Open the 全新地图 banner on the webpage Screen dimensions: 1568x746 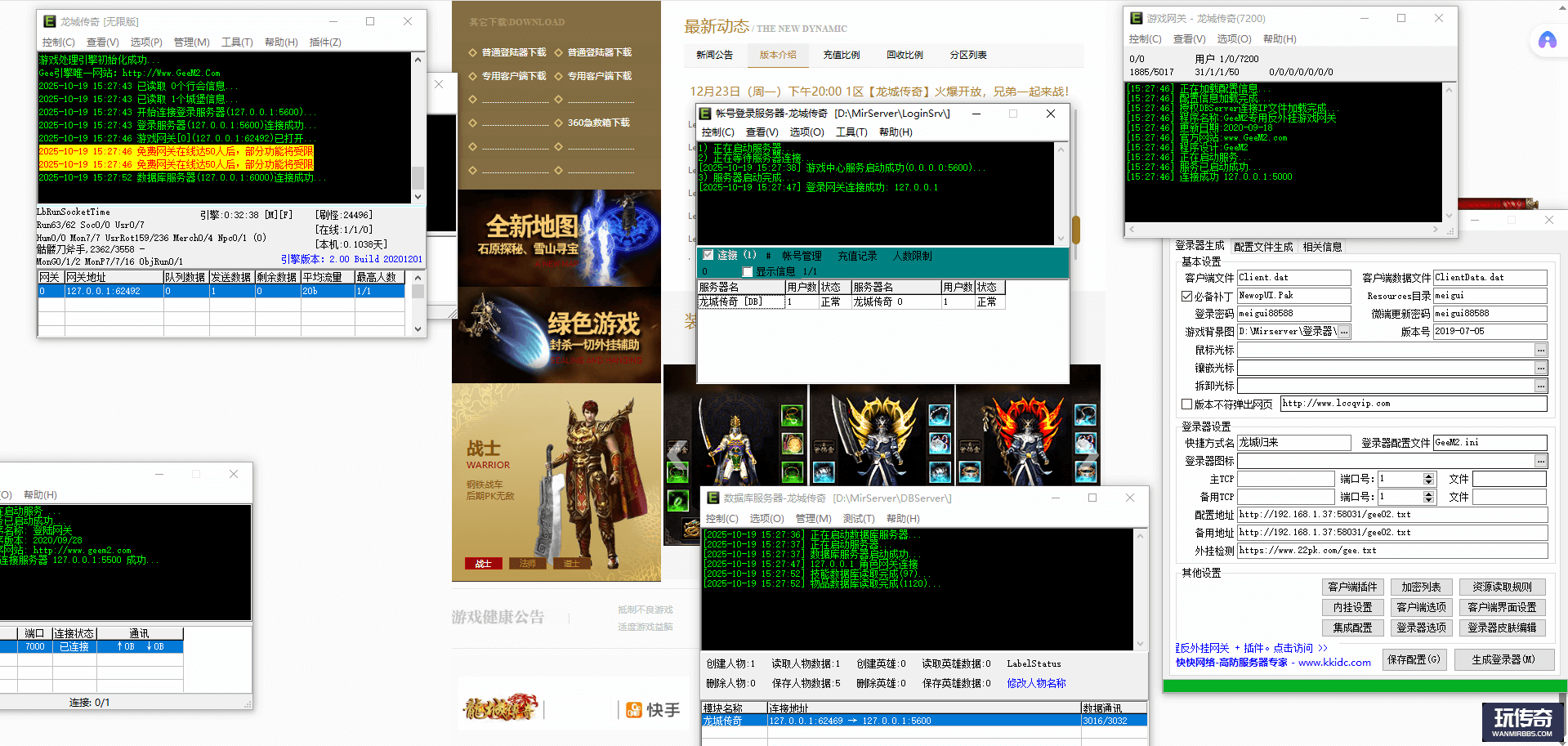[x=559, y=238]
